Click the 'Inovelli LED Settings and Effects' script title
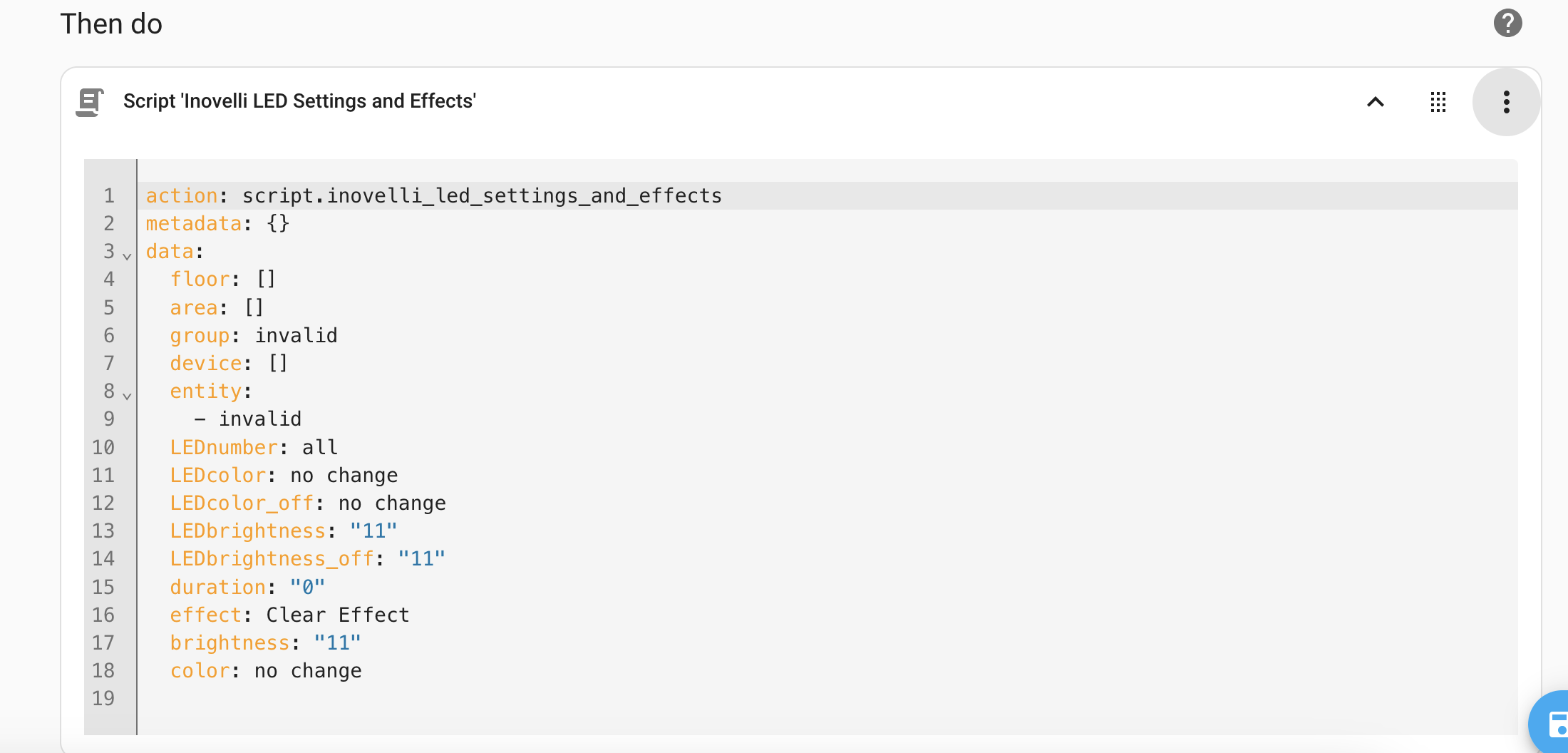This screenshot has width=1568, height=753. click(299, 101)
